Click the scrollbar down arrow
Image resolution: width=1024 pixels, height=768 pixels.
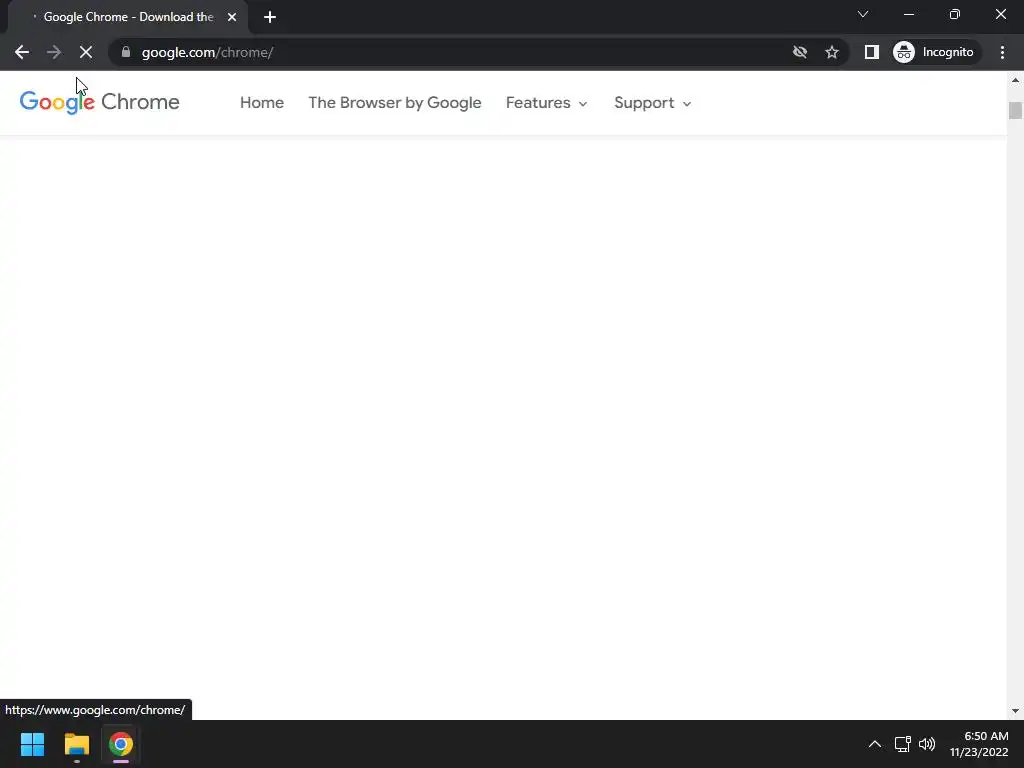1015,711
